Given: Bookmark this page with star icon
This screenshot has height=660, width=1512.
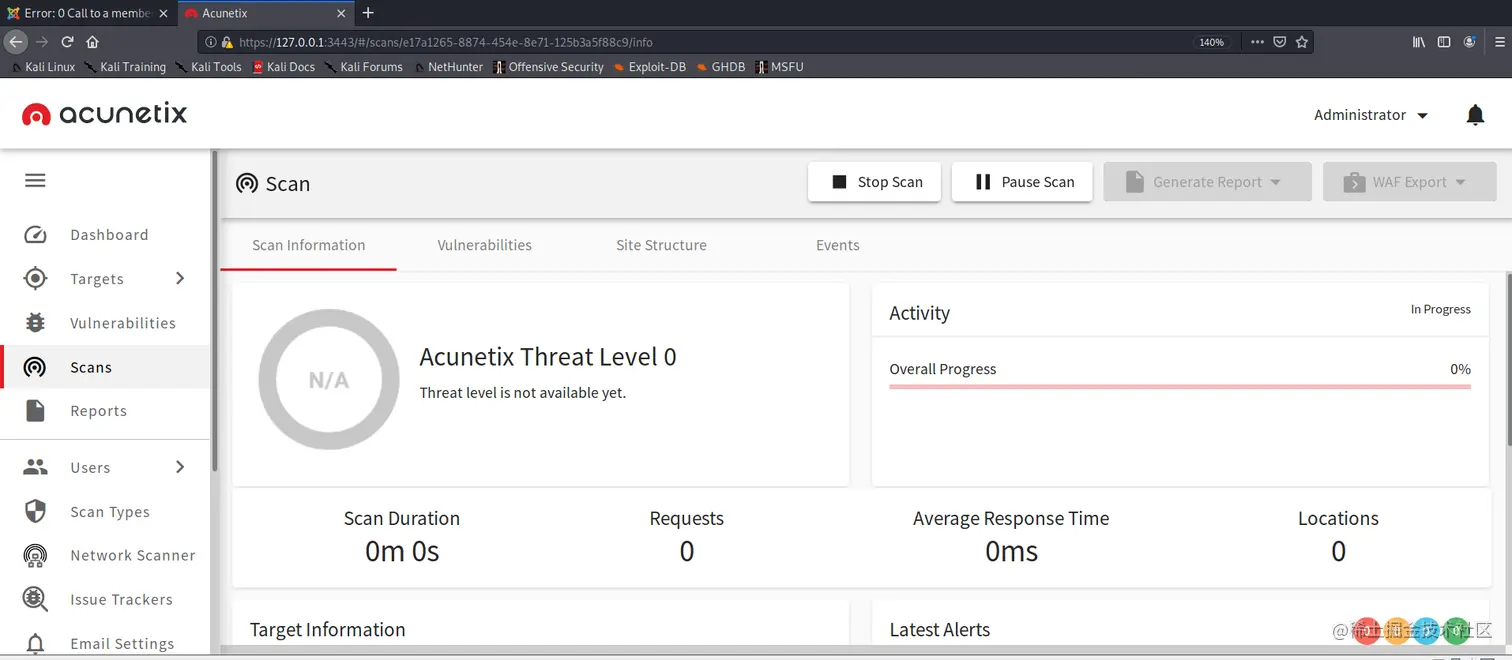Looking at the screenshot, I should [x=1301, y=42].
